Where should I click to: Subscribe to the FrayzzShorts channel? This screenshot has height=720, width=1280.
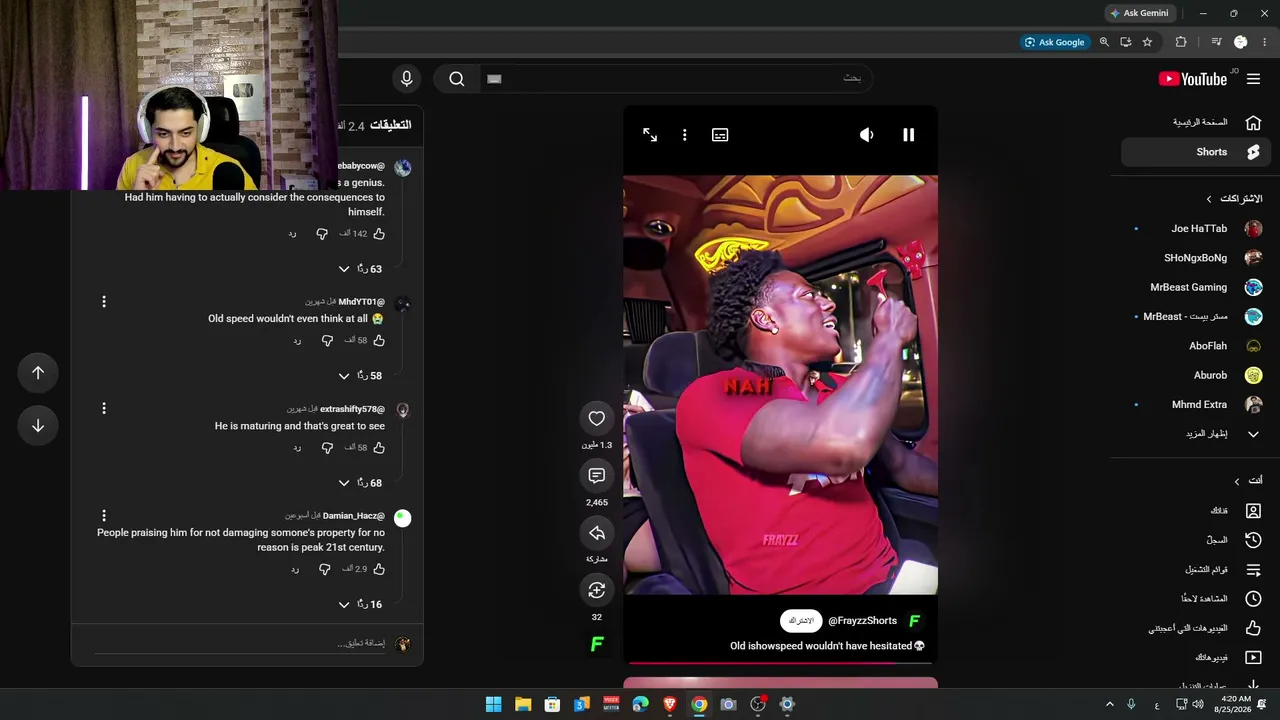pos(801,621)
